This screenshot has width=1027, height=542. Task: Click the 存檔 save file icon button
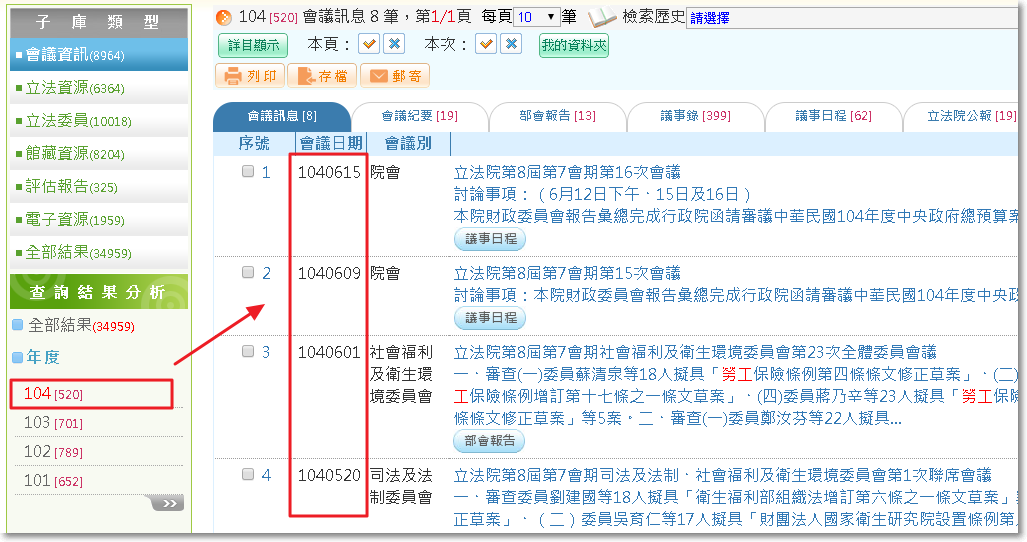click(321, 76)
